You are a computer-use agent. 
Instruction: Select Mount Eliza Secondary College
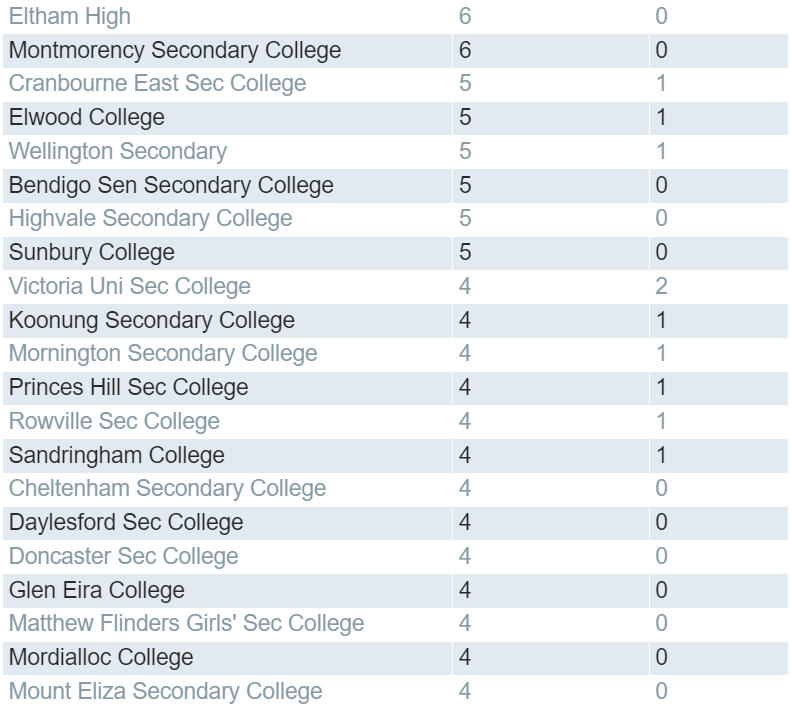coord(165,691)
